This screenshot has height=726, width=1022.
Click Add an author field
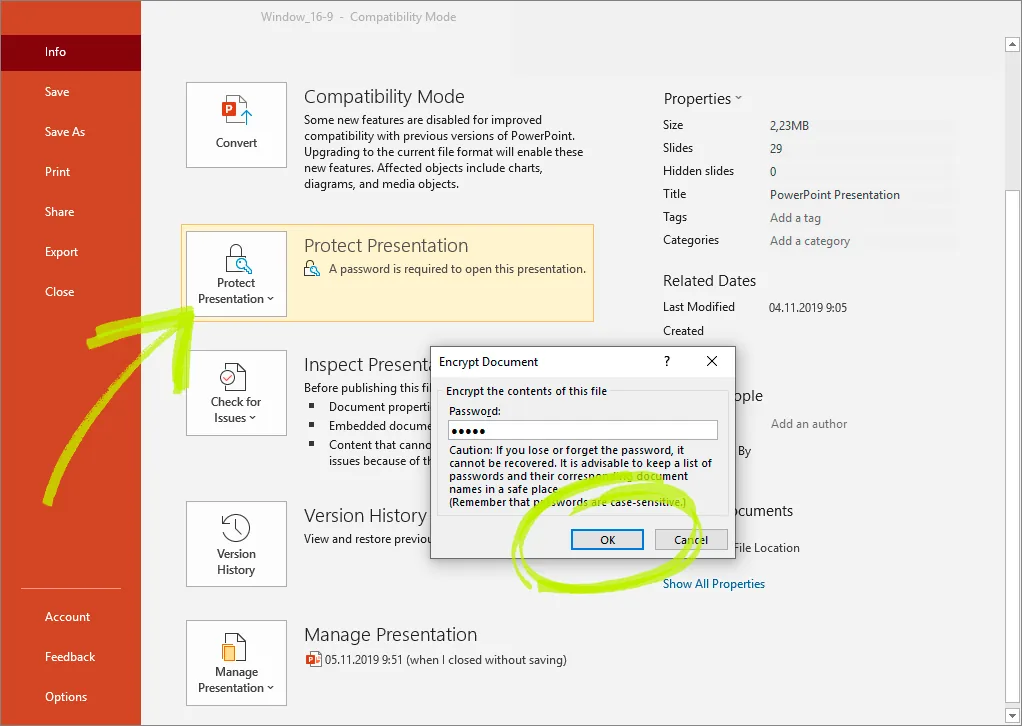pos(809,424)
